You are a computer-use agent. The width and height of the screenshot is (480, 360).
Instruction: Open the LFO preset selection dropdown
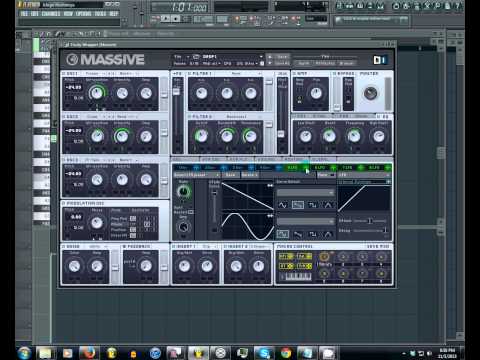click(197, 175)
